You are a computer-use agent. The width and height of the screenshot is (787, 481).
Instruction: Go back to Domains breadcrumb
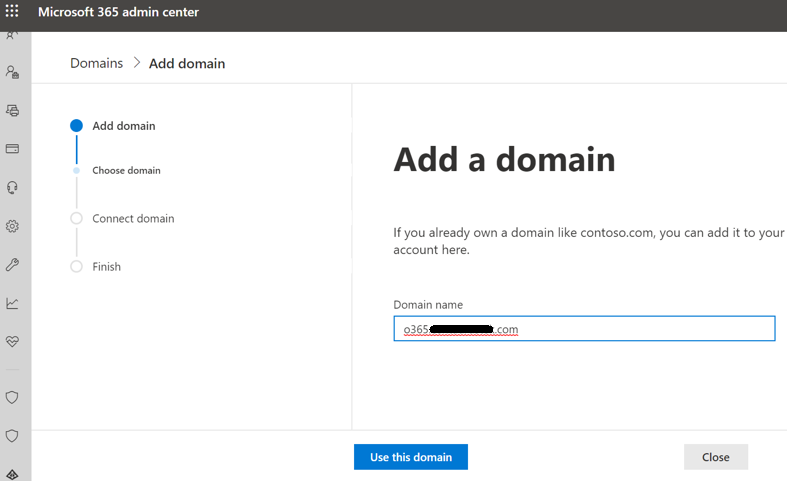pos(96,63)
